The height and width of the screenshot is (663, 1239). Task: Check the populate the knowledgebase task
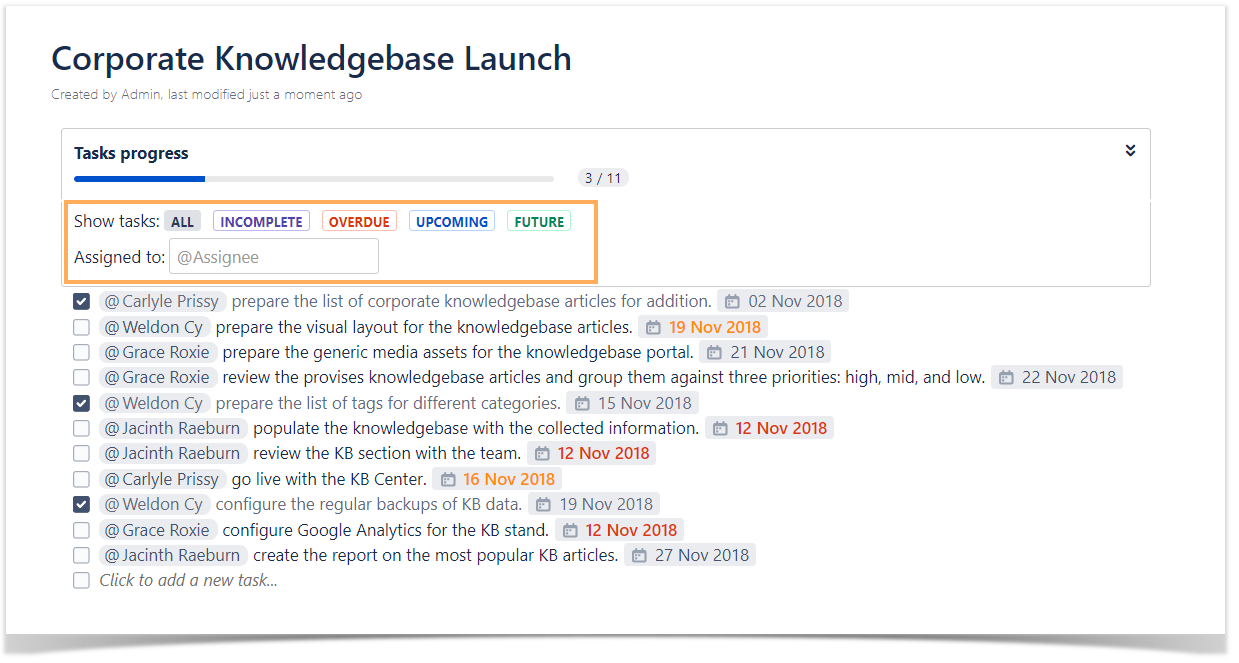click(82, 428)
